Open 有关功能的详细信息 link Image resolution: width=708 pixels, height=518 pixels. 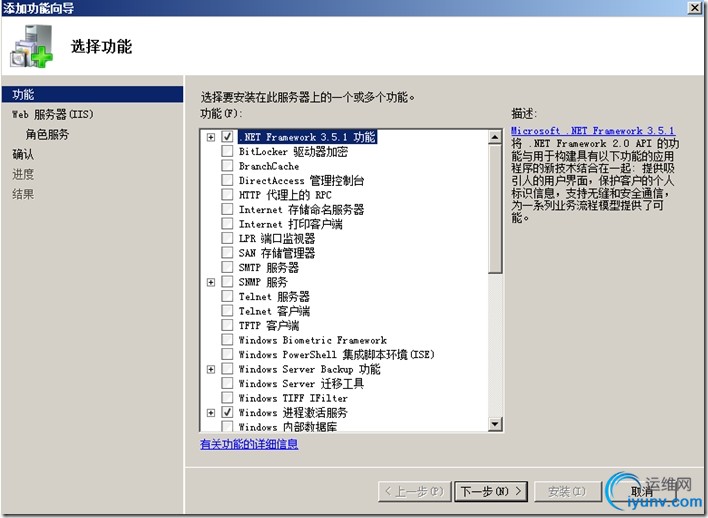coord(249,444)
